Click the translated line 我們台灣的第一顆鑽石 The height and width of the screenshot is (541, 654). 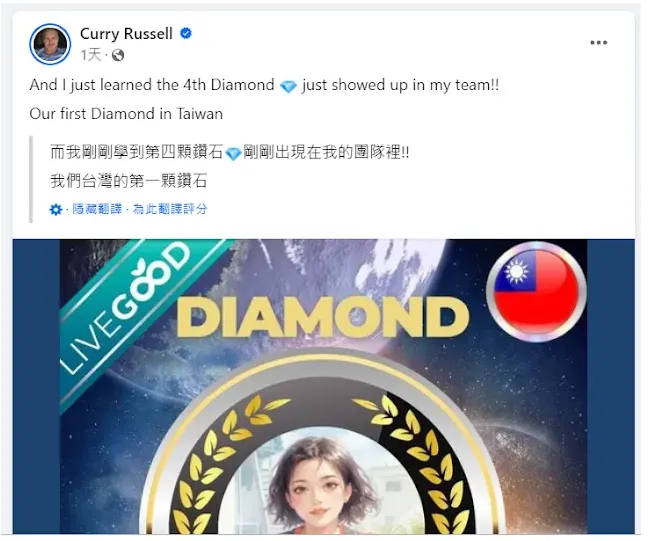[128, 181]
